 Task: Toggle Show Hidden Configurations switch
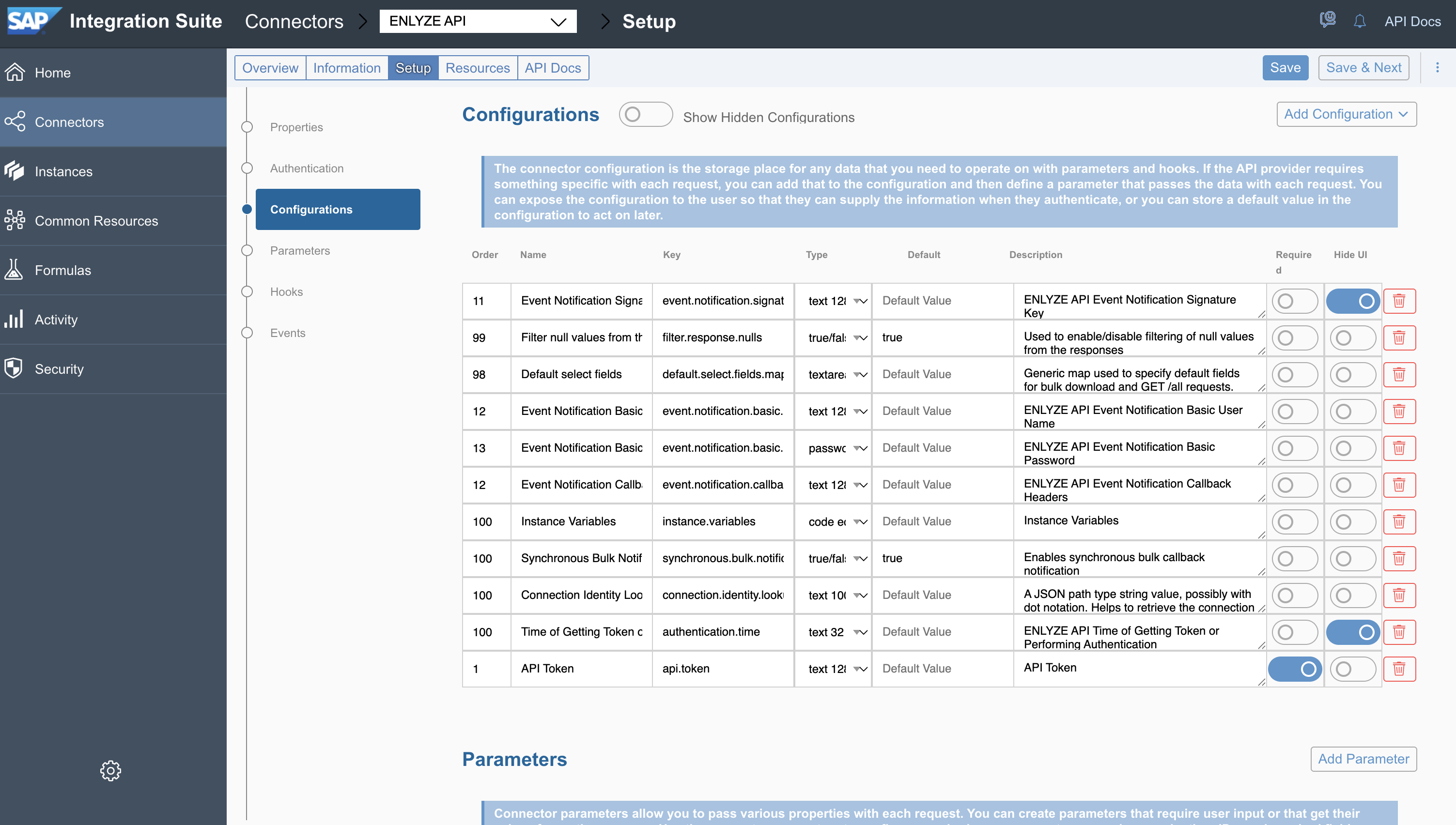[645, 114]
